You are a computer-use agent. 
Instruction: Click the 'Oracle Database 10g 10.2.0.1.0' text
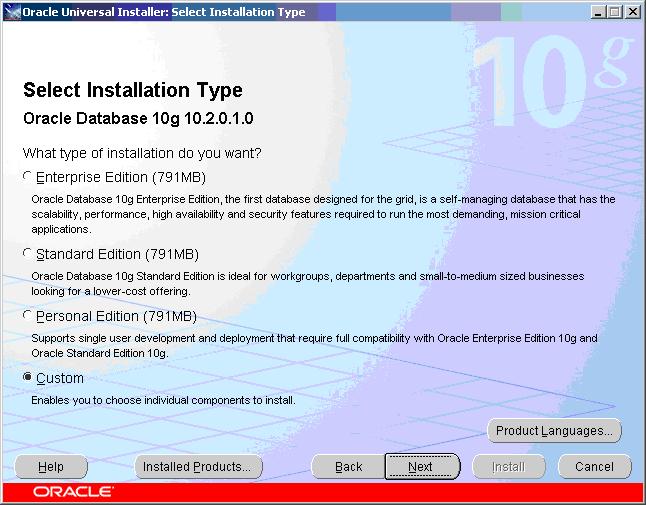138,119
